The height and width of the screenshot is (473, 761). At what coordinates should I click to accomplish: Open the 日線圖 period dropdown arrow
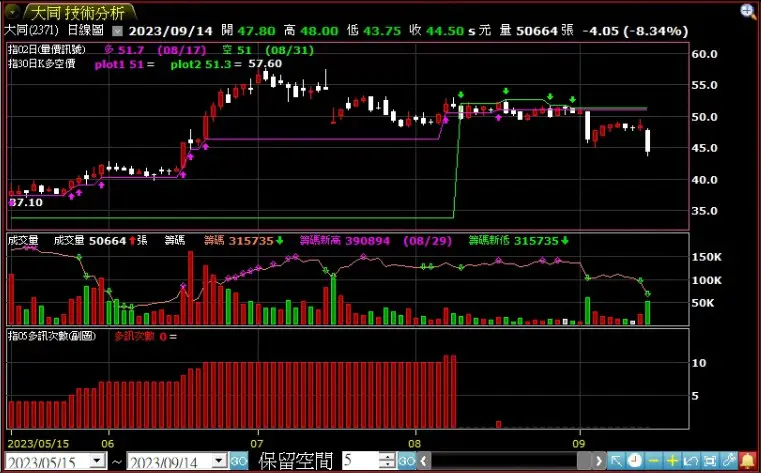[x=117, y=31]
